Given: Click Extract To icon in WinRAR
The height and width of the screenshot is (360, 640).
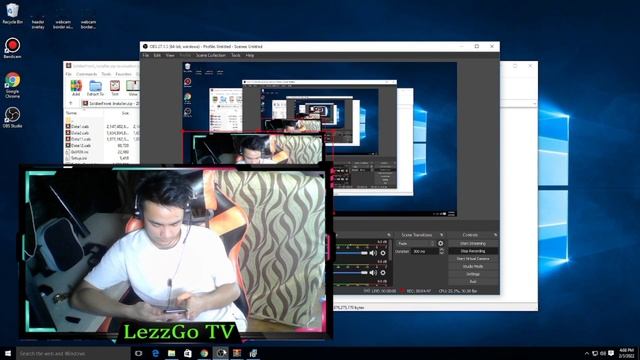Looking at the screenshot, I should (x=95, y=88).
